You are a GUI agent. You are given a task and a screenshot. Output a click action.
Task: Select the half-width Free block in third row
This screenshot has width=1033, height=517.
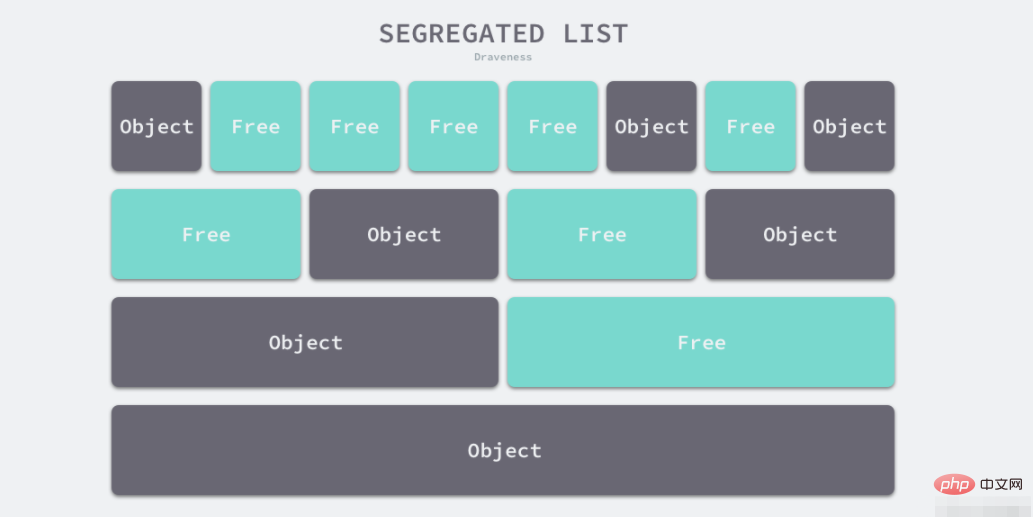[701, 342]
